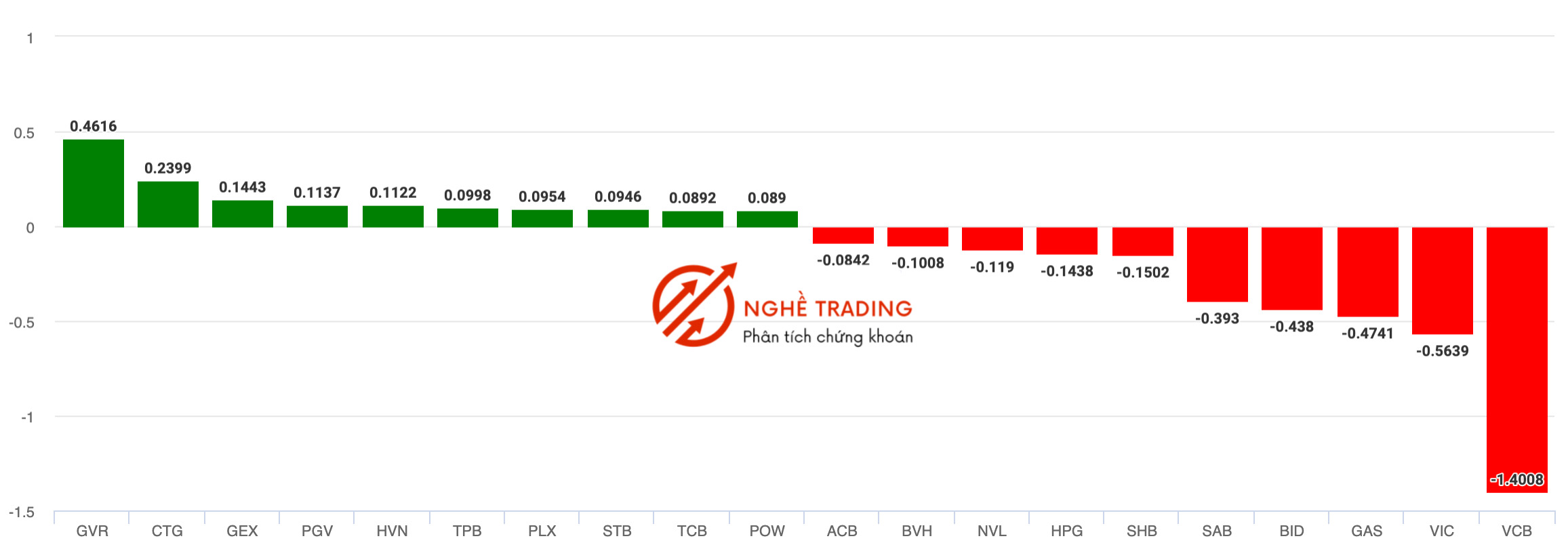Click the GEX ticker label
The width and height of the screenshot is (1568, 547).
(242, 531)
